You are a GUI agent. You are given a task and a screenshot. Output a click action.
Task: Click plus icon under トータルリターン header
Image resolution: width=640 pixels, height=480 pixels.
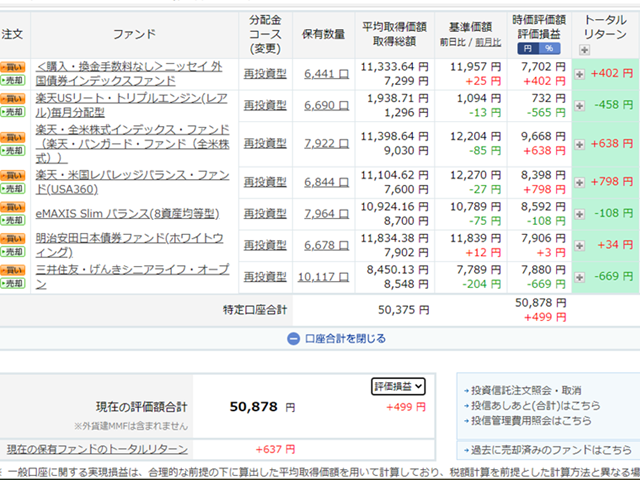585,49
